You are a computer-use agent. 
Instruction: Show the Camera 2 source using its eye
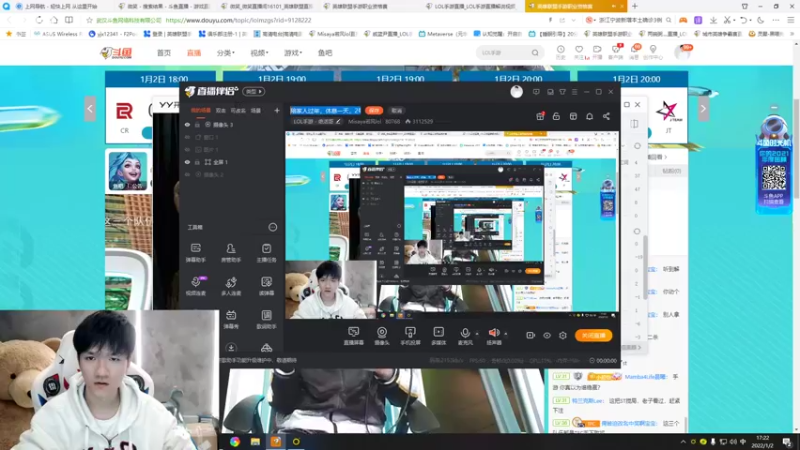(187, 174)
